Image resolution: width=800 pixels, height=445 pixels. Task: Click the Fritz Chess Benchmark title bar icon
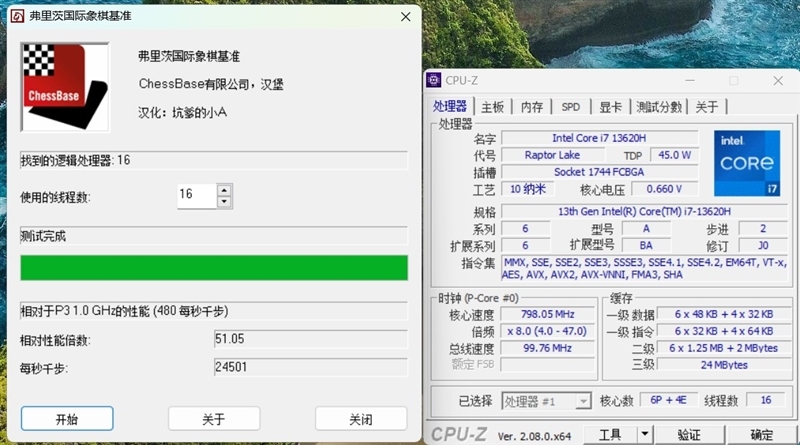(x=17, y=16)
